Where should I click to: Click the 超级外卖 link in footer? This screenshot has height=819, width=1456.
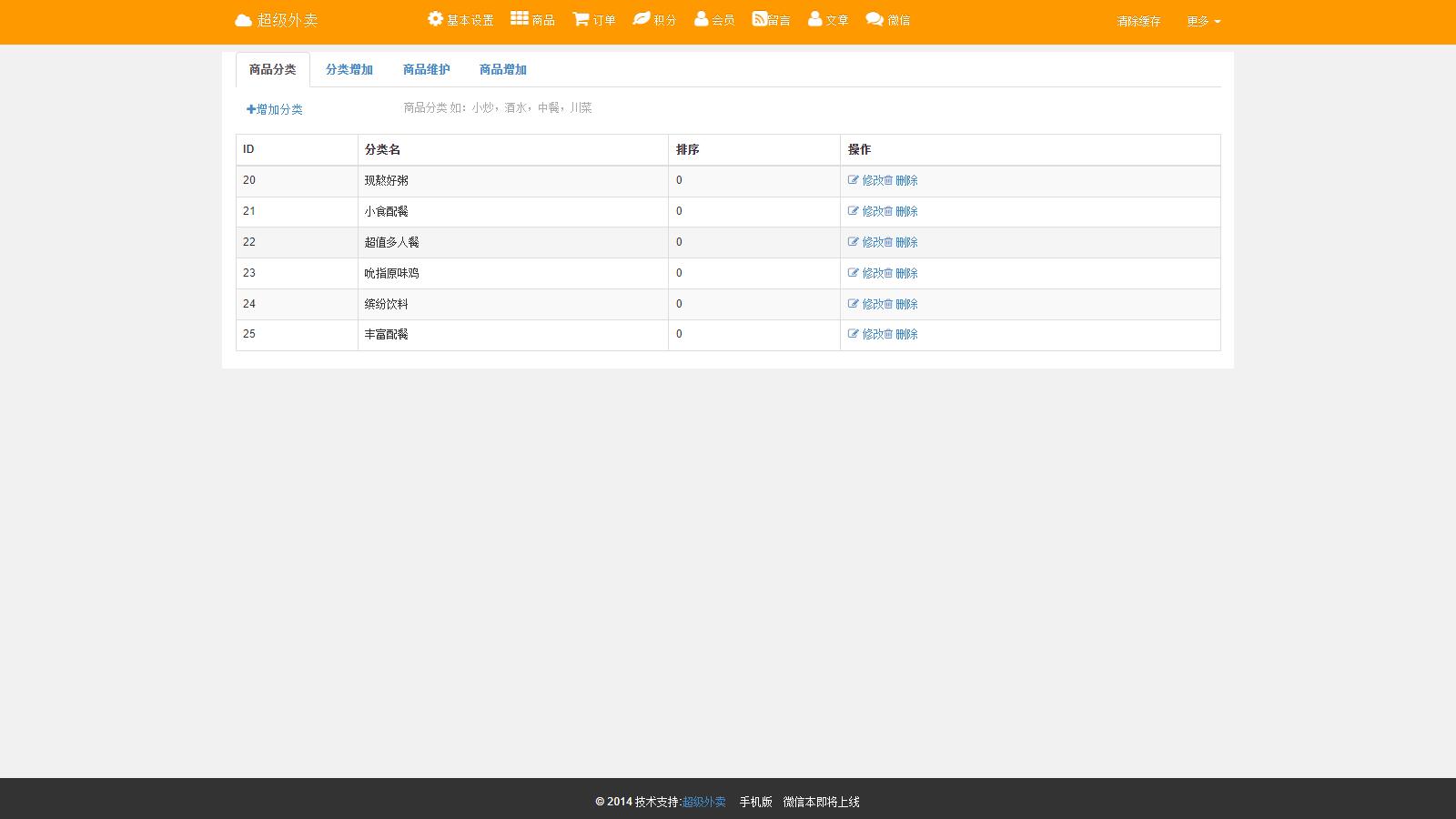tap(704, 802)
